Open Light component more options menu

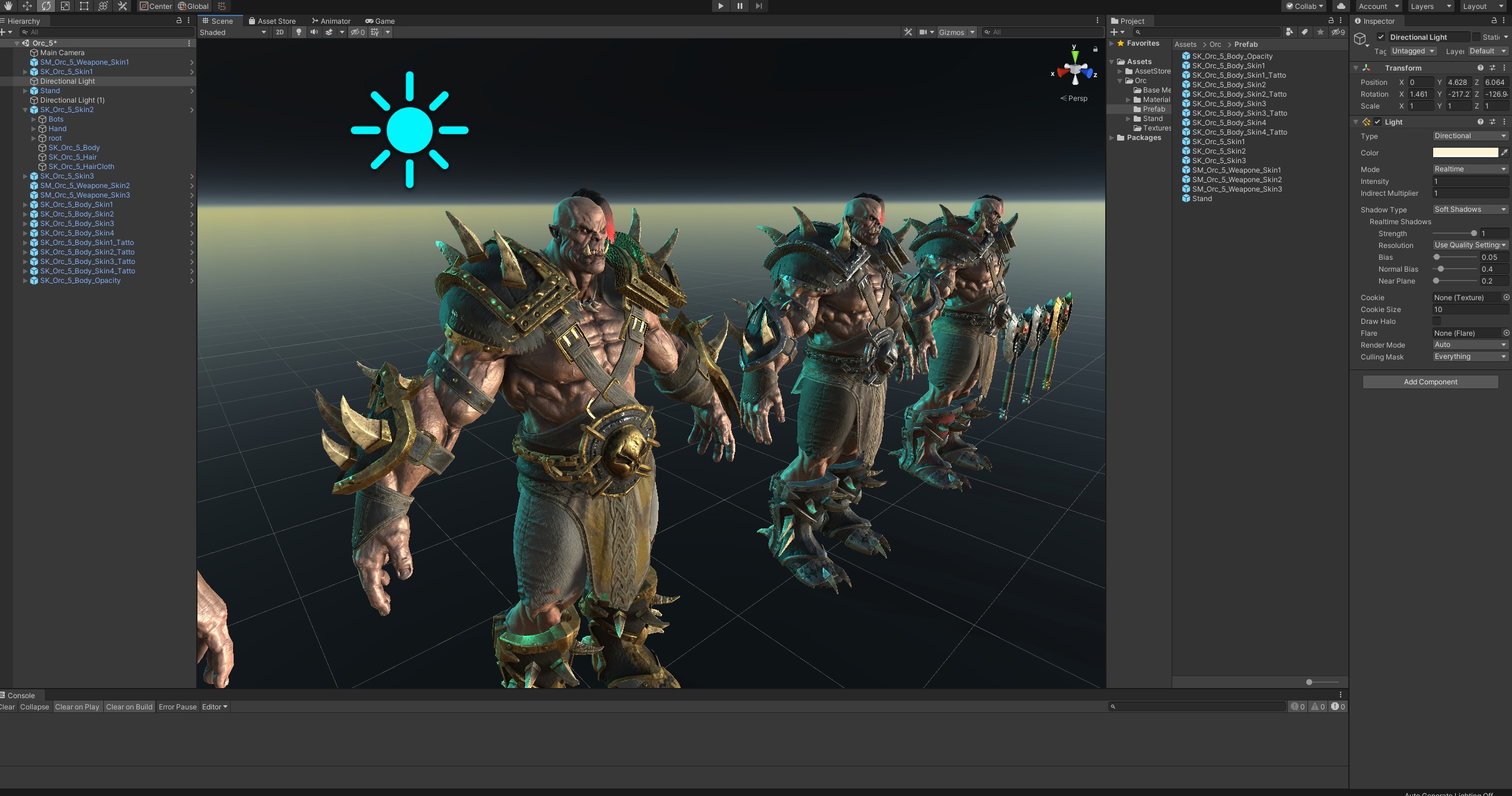coord(1504,122)
